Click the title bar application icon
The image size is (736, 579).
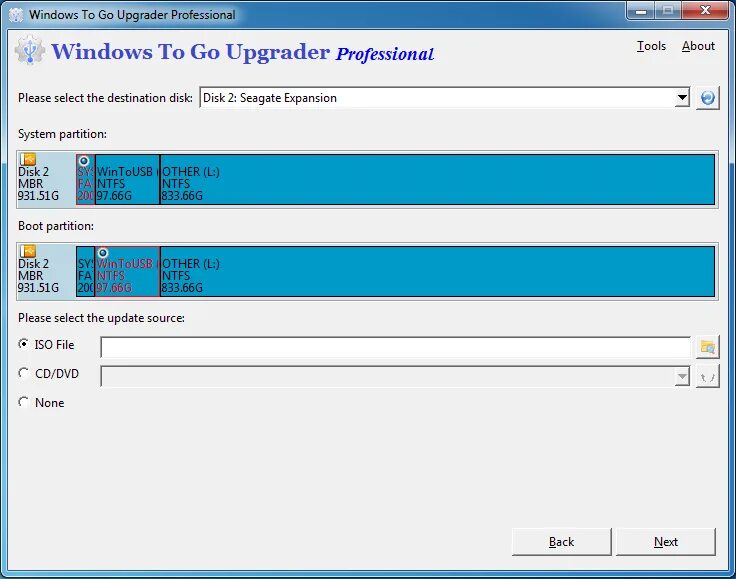pyautogui.click(x=16, y=15)
